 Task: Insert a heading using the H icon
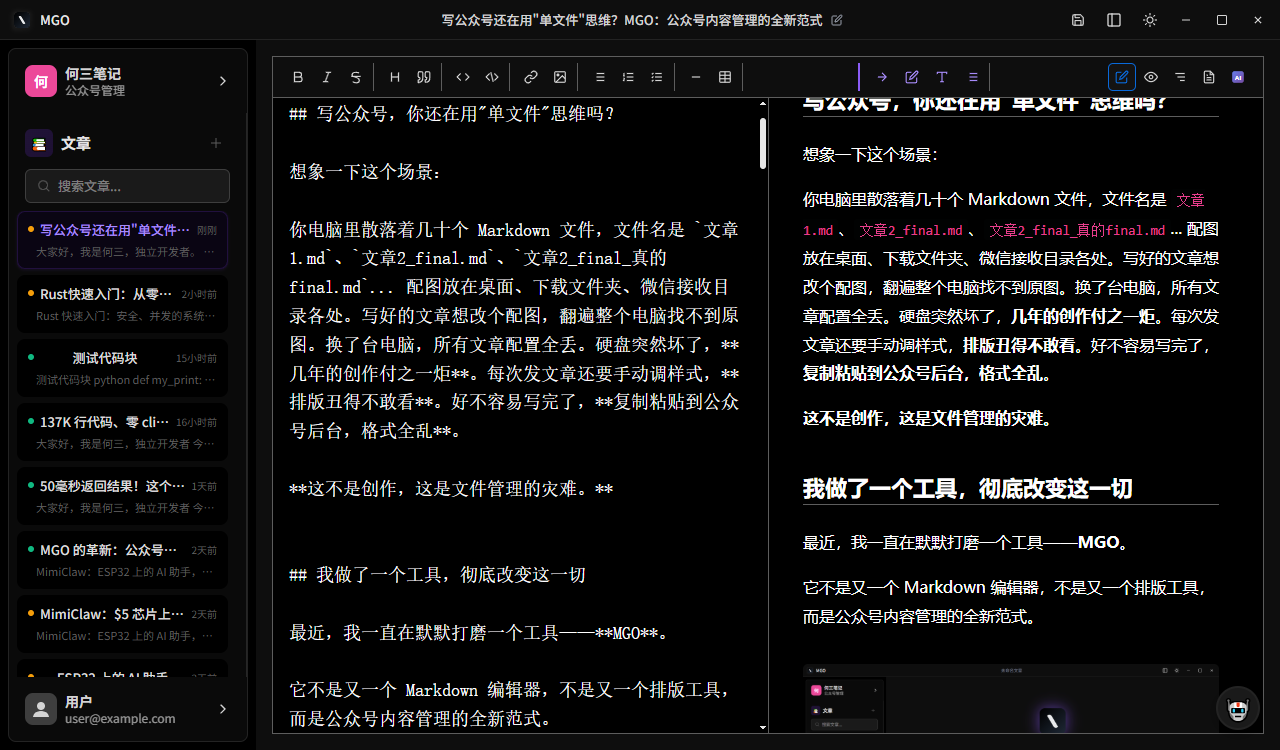pos(394,77)
